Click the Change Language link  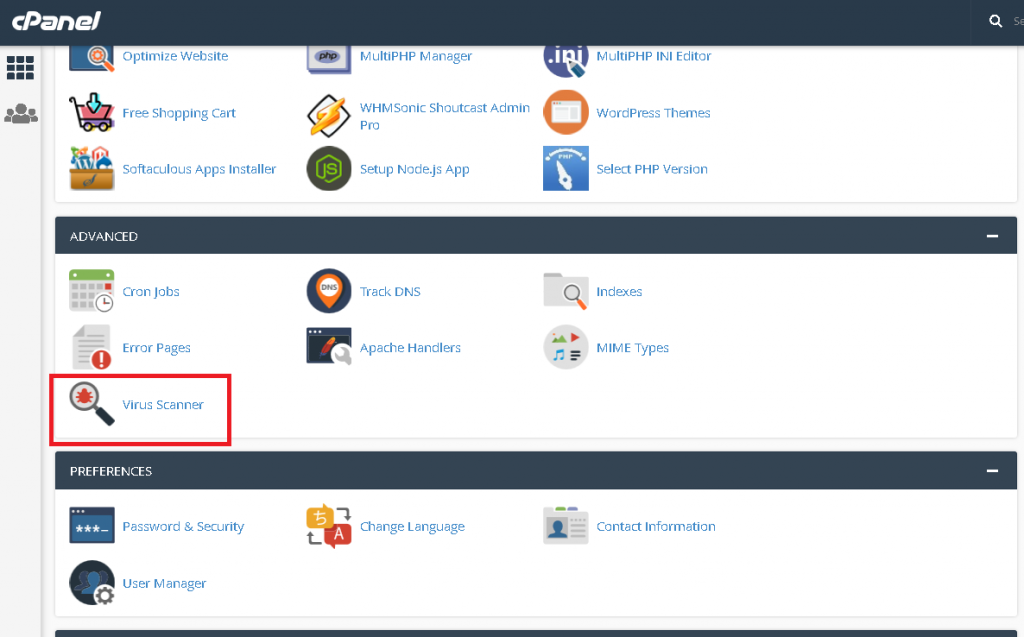tap(412, 526)
